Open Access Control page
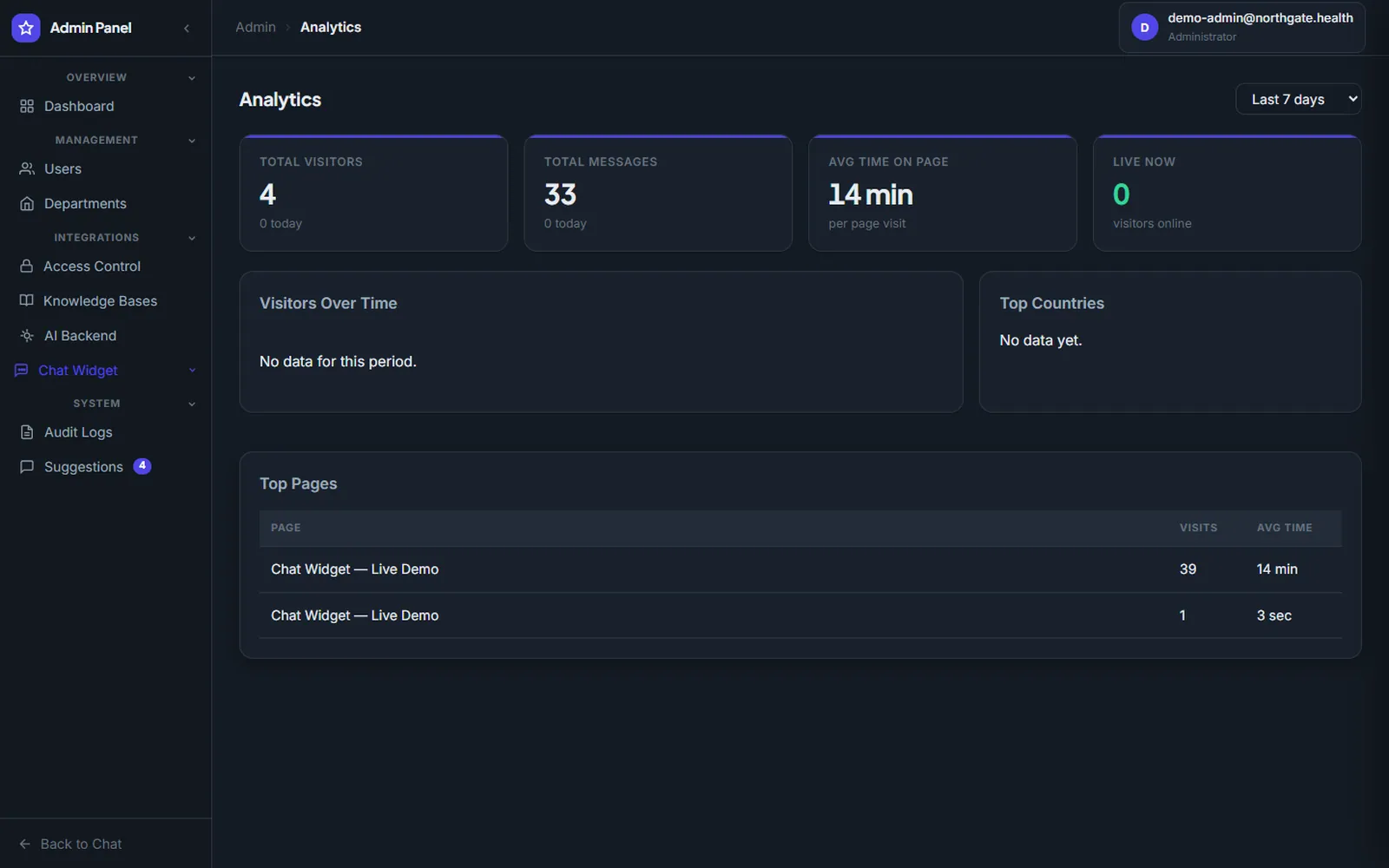Viewport: 1389px width, 868px height. 104,266
